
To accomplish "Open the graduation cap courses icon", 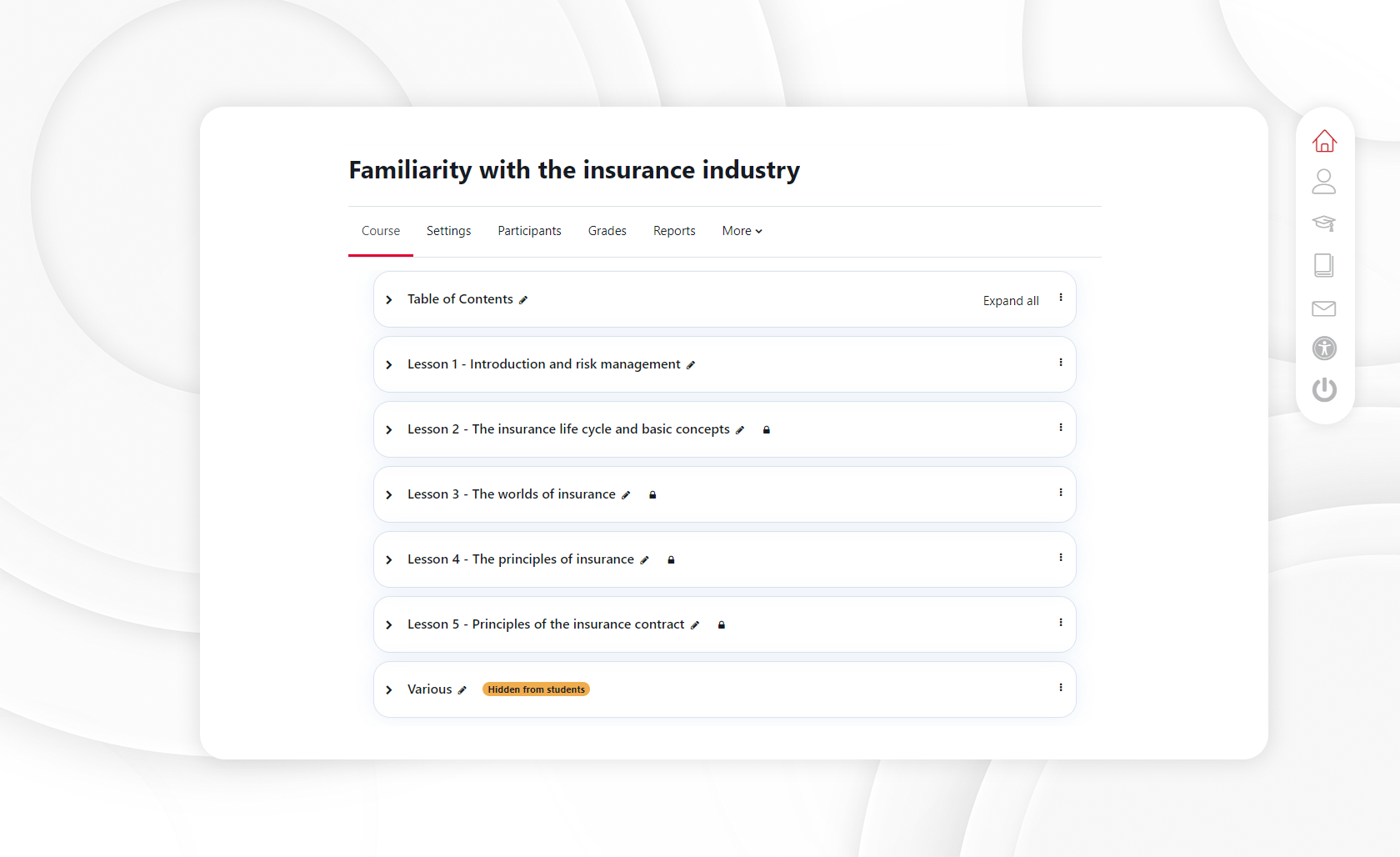I will point(1324,223).
